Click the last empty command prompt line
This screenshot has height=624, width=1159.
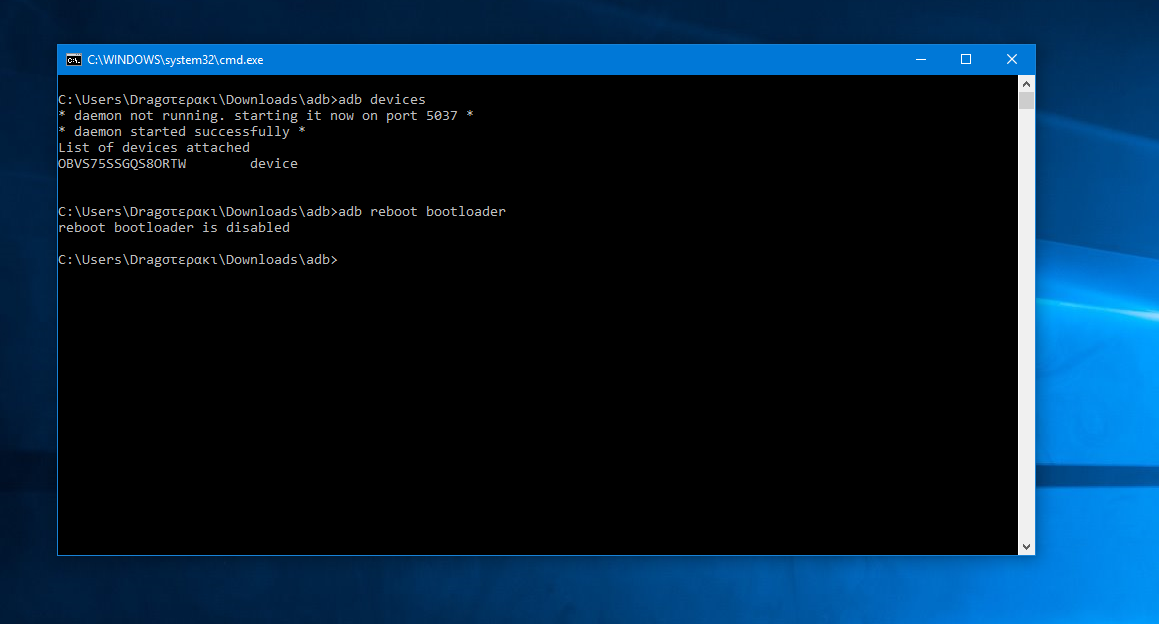pyautogui.click(x=197, y=260)
